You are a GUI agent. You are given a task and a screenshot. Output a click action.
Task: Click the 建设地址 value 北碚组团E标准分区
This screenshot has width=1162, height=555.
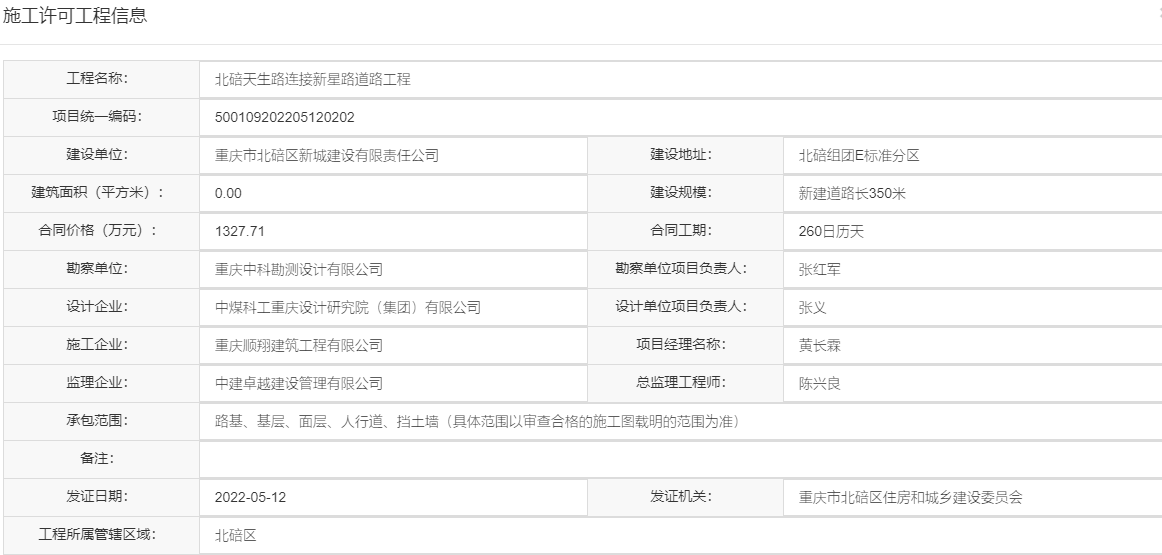pos(859,156)
